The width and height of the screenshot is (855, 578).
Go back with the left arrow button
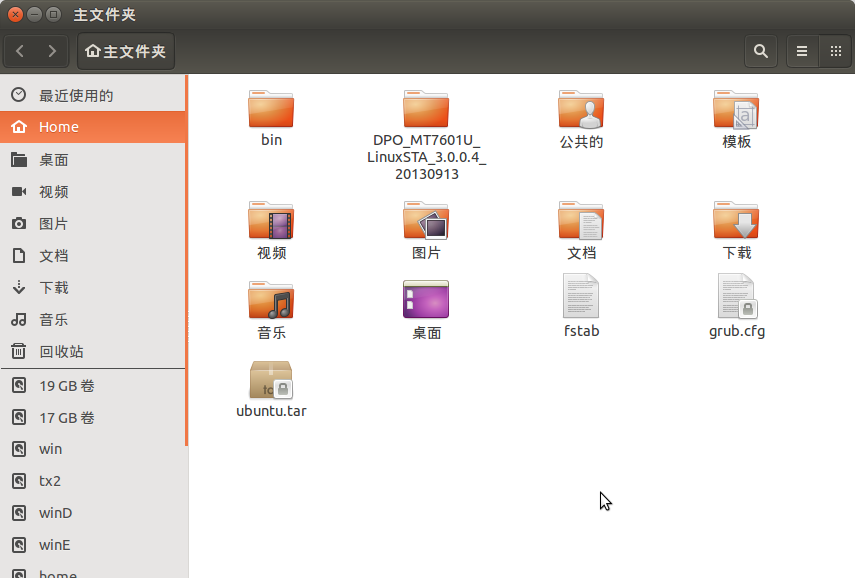[x=20, y=51]
